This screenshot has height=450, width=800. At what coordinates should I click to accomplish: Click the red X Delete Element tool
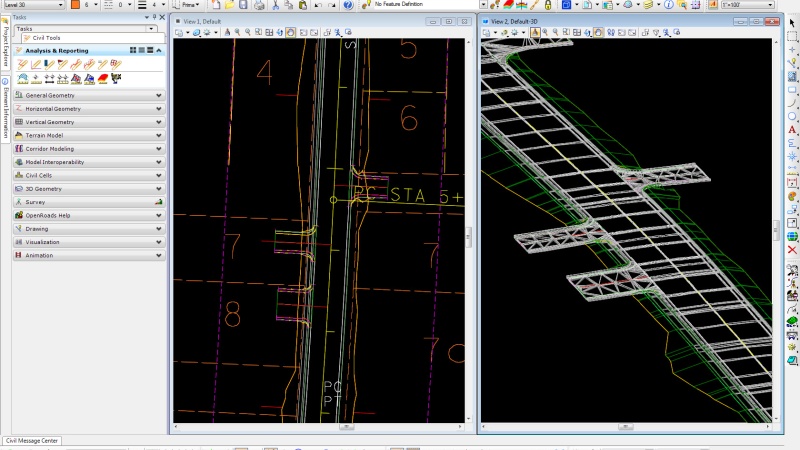click(792, 250)
